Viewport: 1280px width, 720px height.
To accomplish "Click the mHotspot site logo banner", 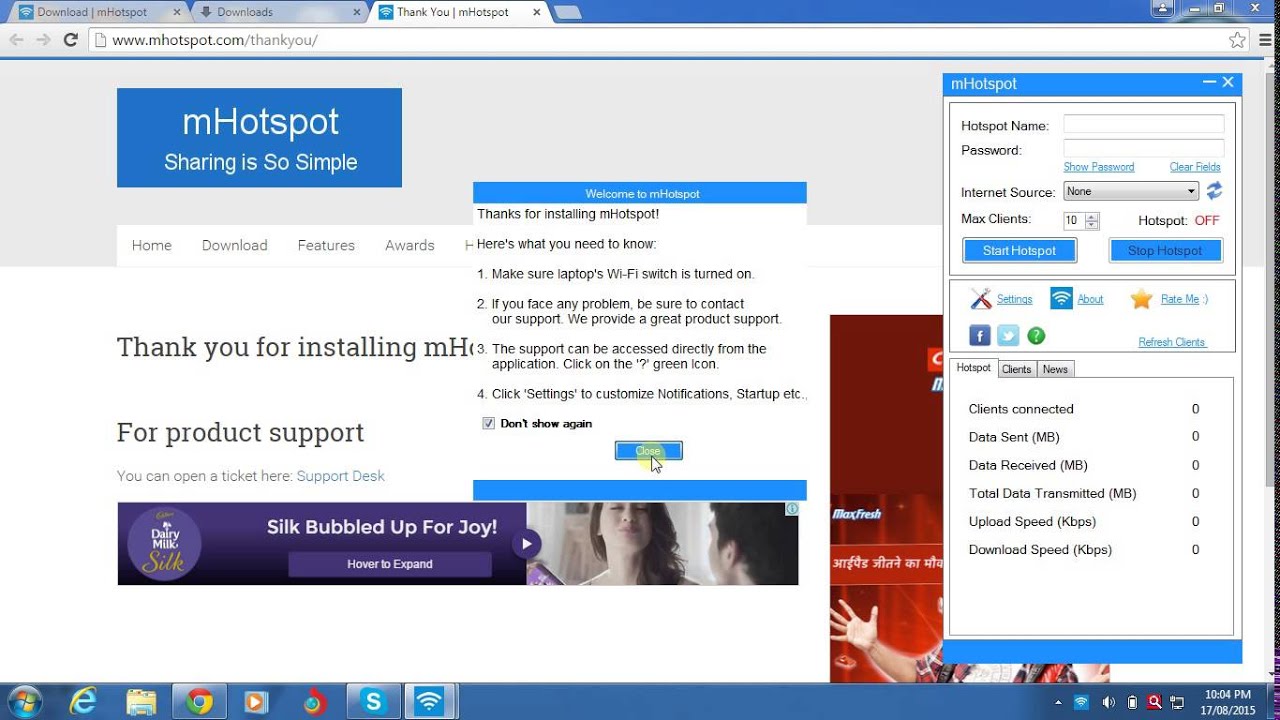I will pos(259,137).
